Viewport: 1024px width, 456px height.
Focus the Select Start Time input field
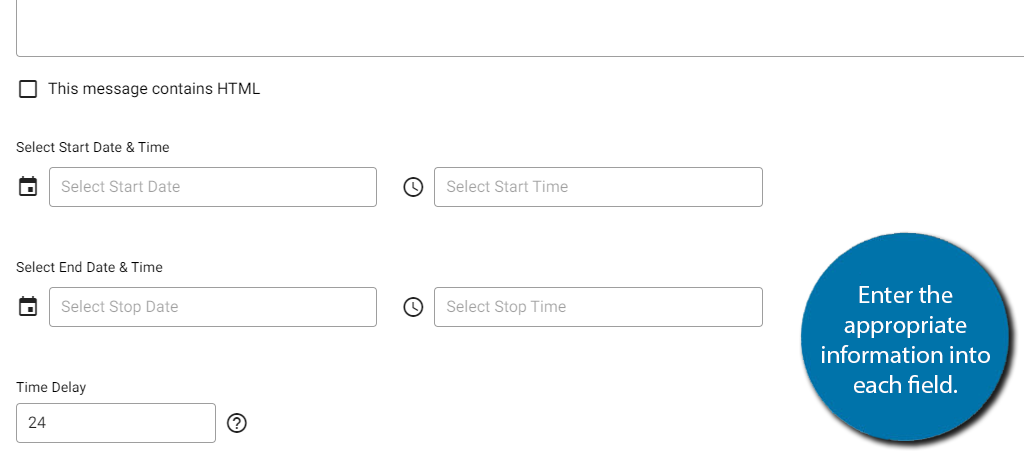point(598,187)
